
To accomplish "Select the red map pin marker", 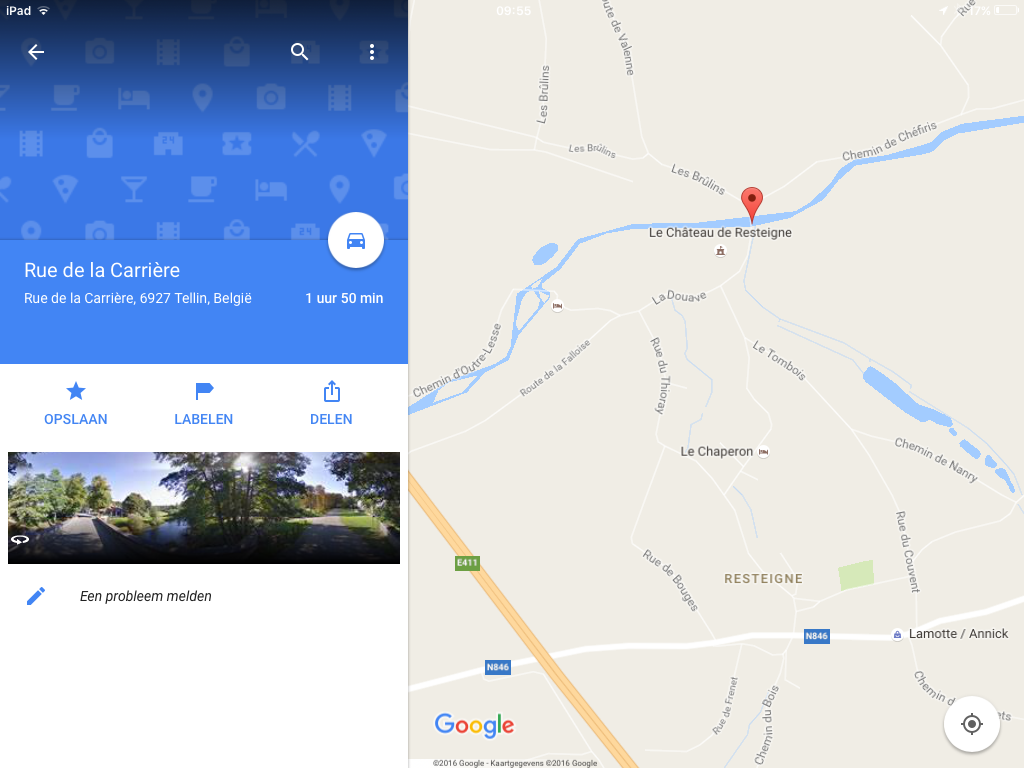I will [752, 204].
